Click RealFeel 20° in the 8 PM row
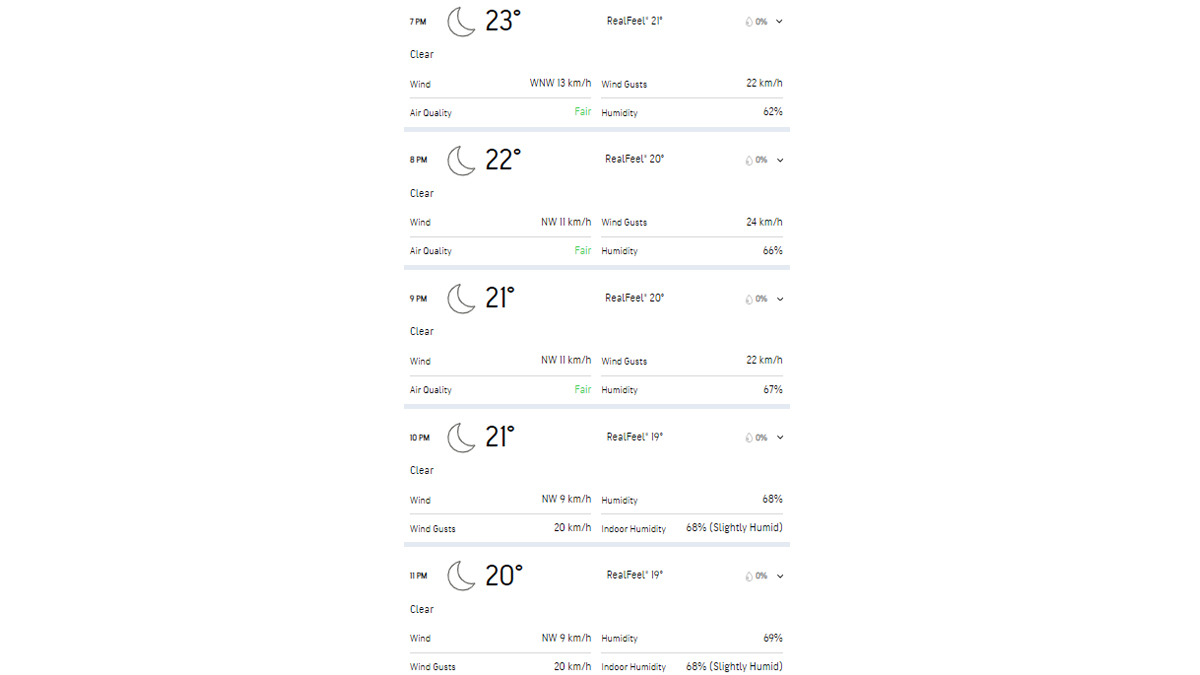 (x=634, y=159)
